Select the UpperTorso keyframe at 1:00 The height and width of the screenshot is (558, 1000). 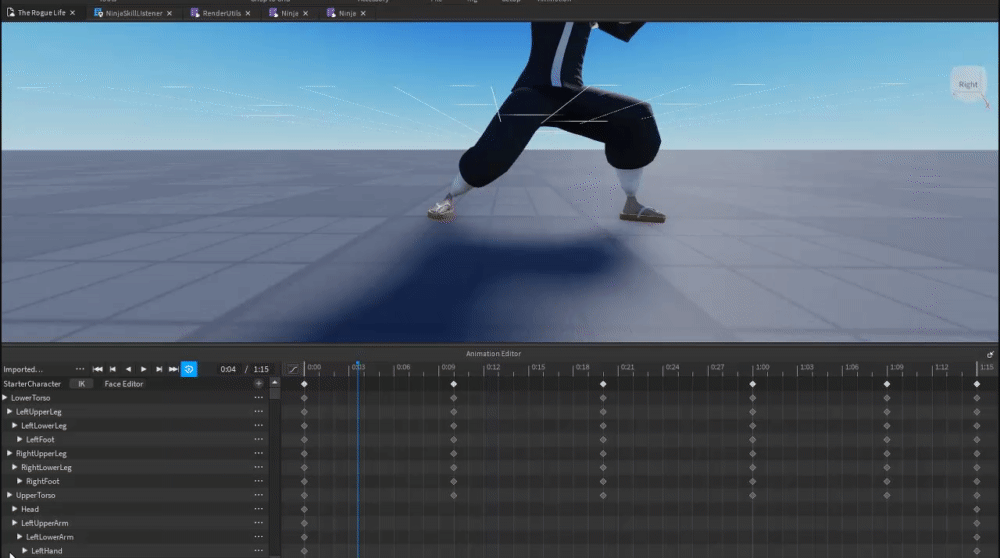[753, 495]
